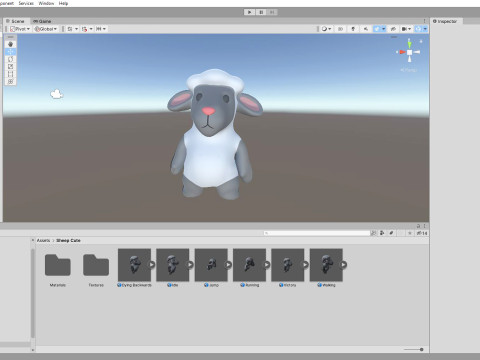Image resolution: width=480 pixels, height=360 pixels.
Task: Open the Services menu
Action: coord(26,3)
